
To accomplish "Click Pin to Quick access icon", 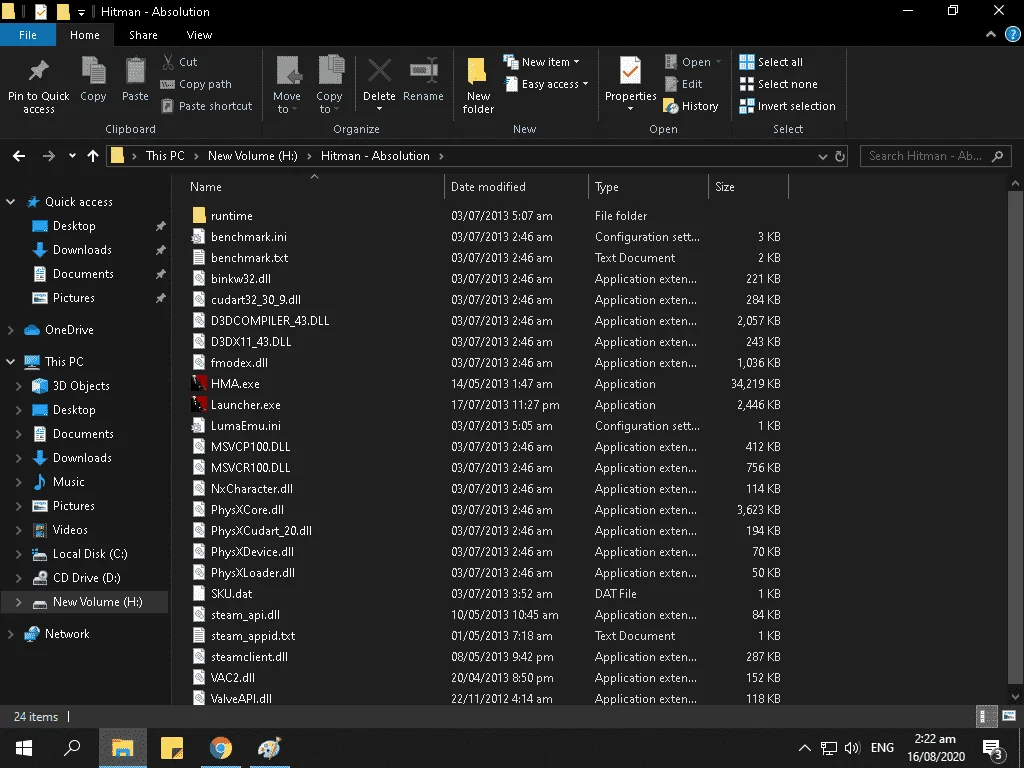I will [38, 71].
